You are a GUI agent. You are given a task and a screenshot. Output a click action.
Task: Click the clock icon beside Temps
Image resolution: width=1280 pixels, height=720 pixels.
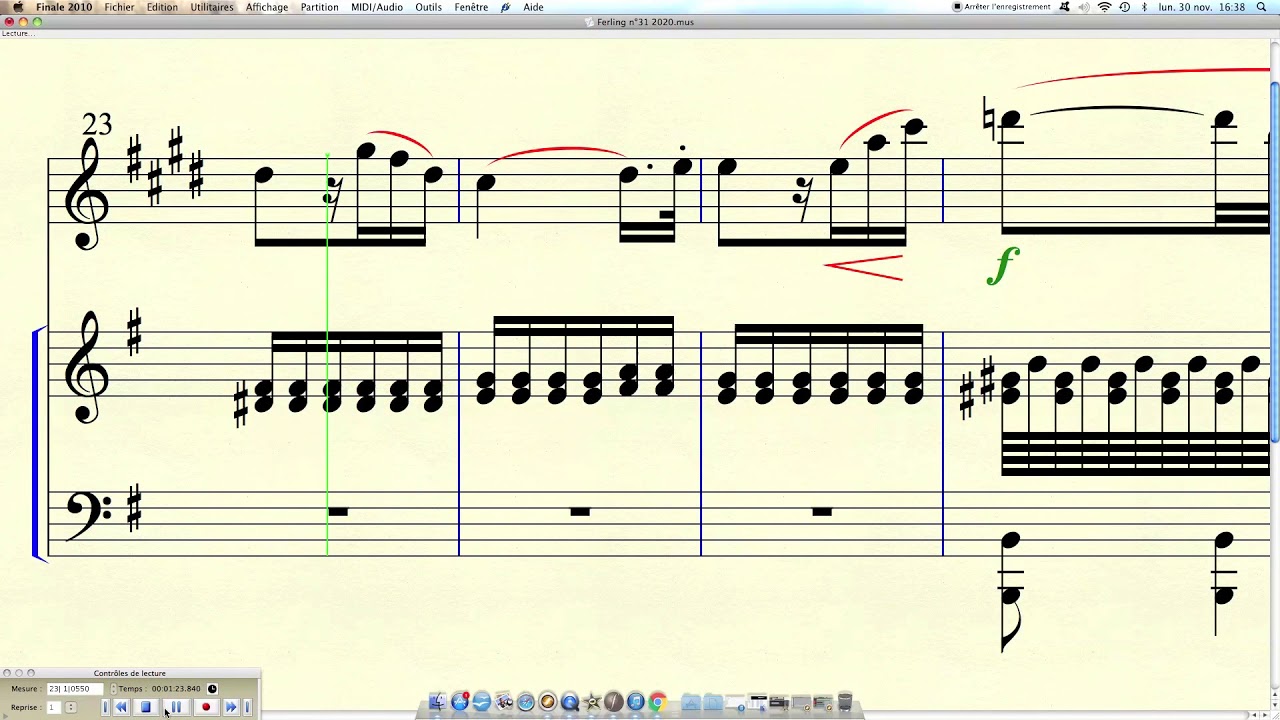[212, 688]
